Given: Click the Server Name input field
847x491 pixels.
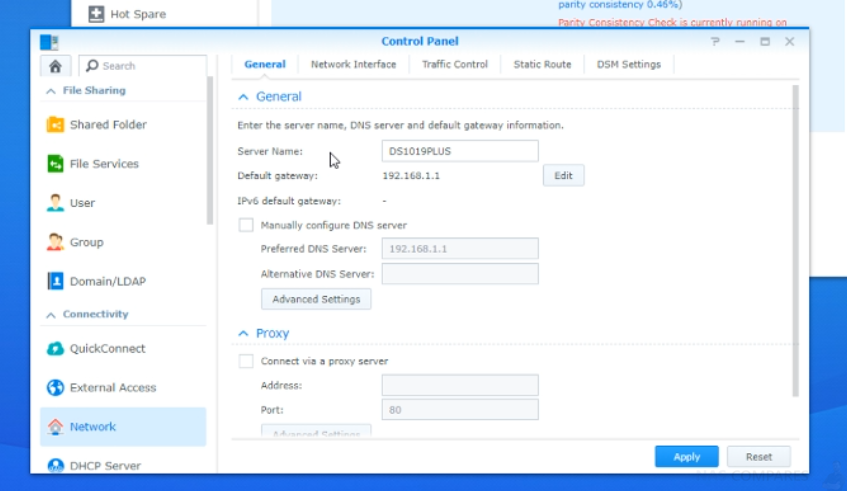Looking at the screenshot, I should coord(460,151).
